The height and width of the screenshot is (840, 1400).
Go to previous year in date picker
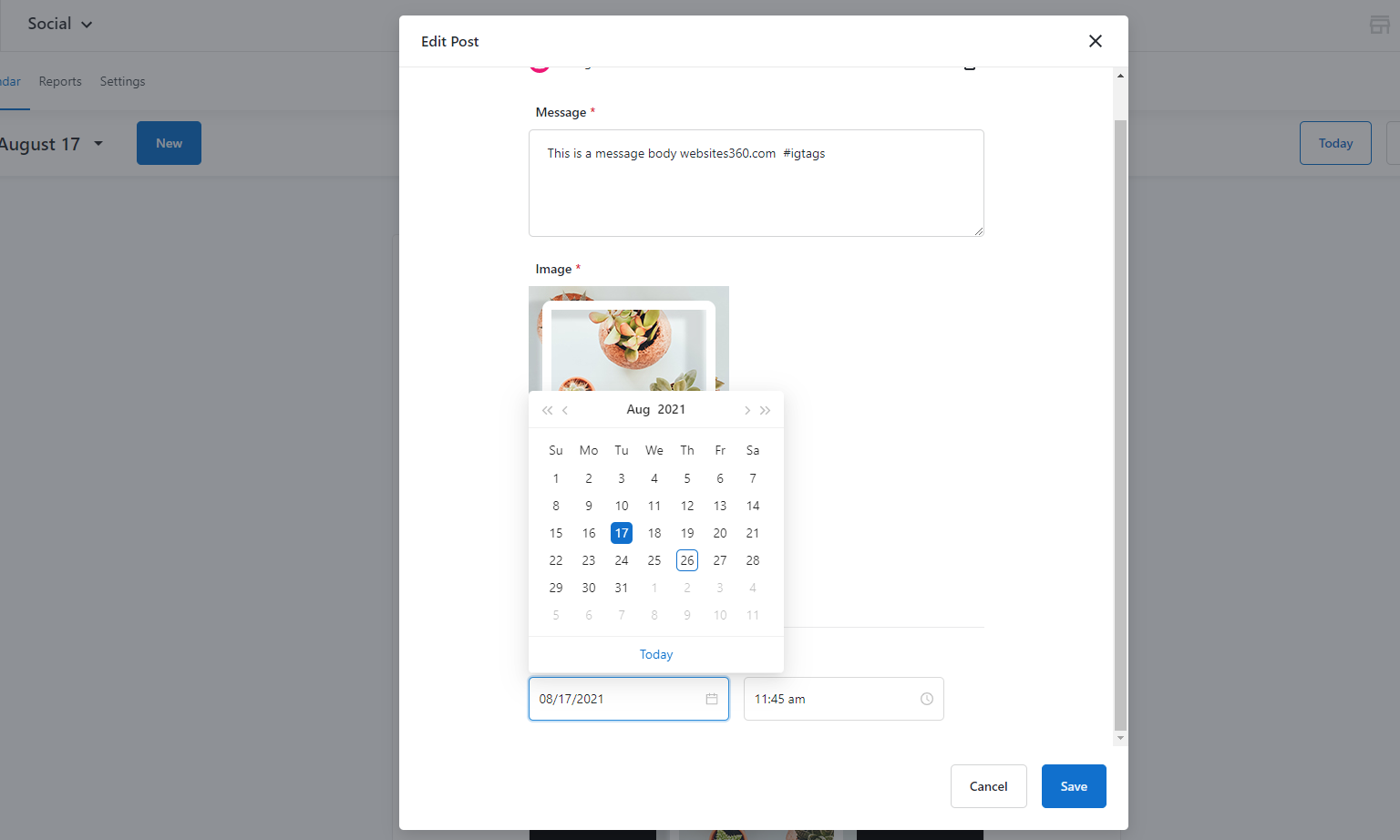[547, 410]
